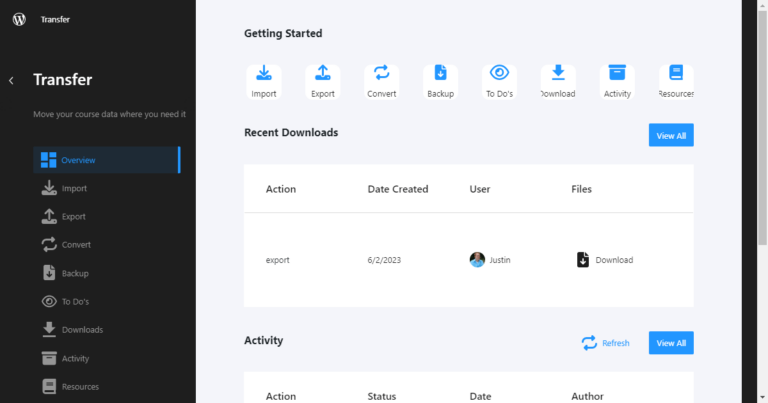The image size is (768, 403).
Task: Click View All for Recent Downloads
Action: pyautogui.click(x=670, y=135)
